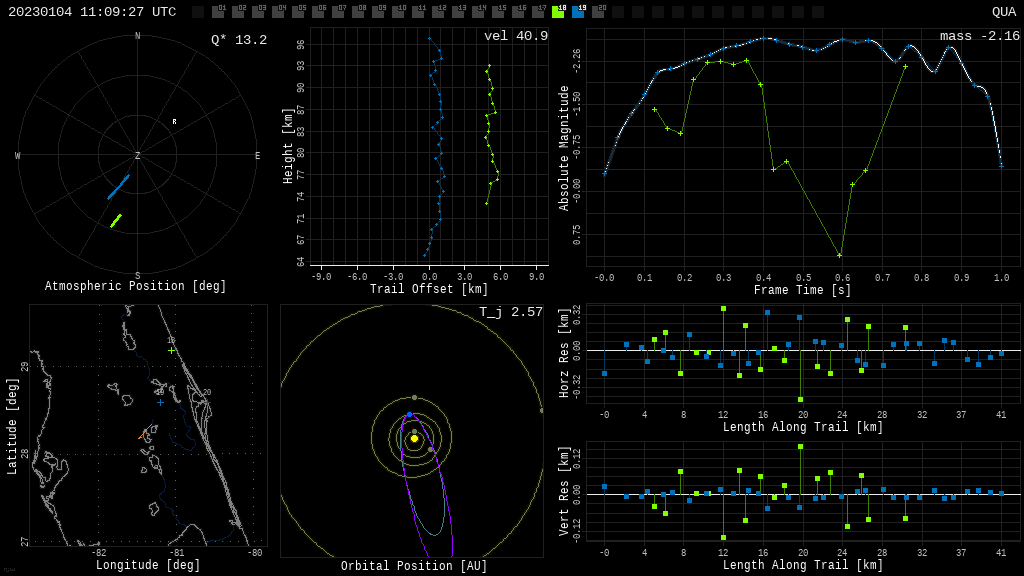Screen dimensions: 1024x576
Task: Click the zenith Z at polar plot center
Action: (138, 156)
